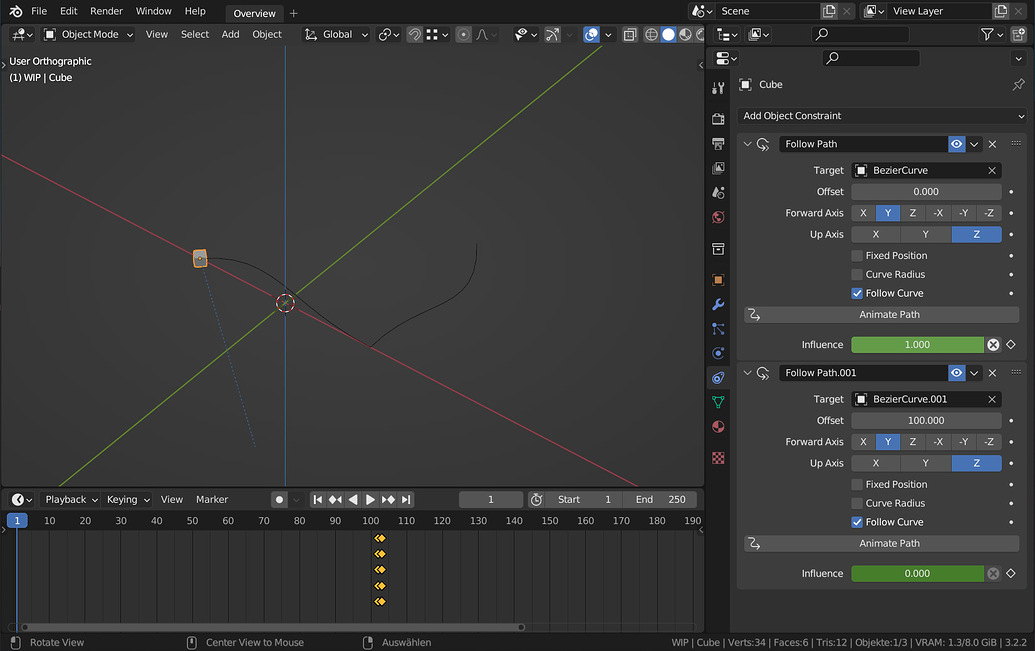1035x651 pixels.
Task: Open the Material properties tab
Action: [718, 427]
